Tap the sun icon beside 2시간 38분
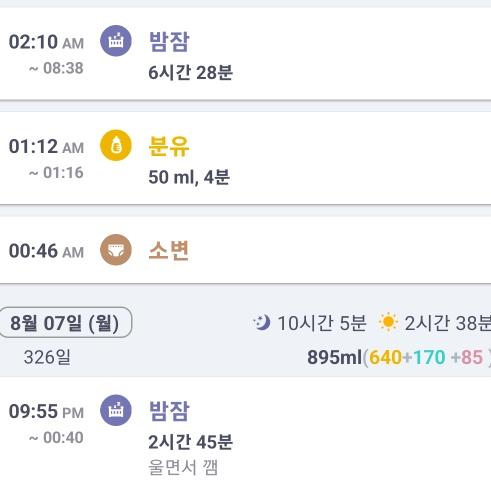This screenshot has height=491, width=491. (x=388, y=323)
